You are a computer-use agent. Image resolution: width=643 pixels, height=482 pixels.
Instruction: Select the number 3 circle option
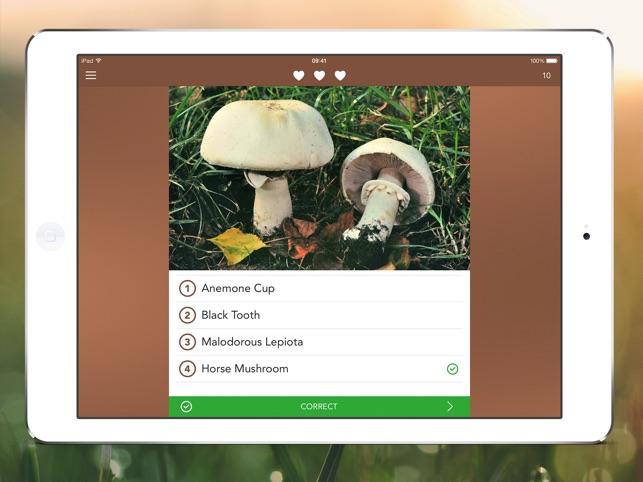[187, 342]
